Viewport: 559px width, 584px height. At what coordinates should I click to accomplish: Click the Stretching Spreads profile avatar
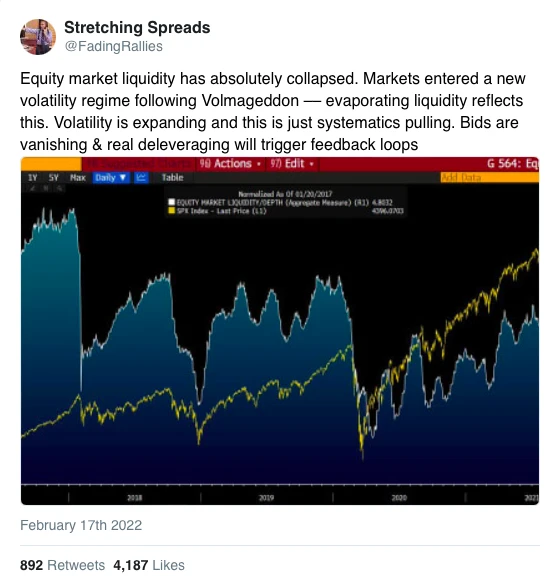[x=38, y=37]
